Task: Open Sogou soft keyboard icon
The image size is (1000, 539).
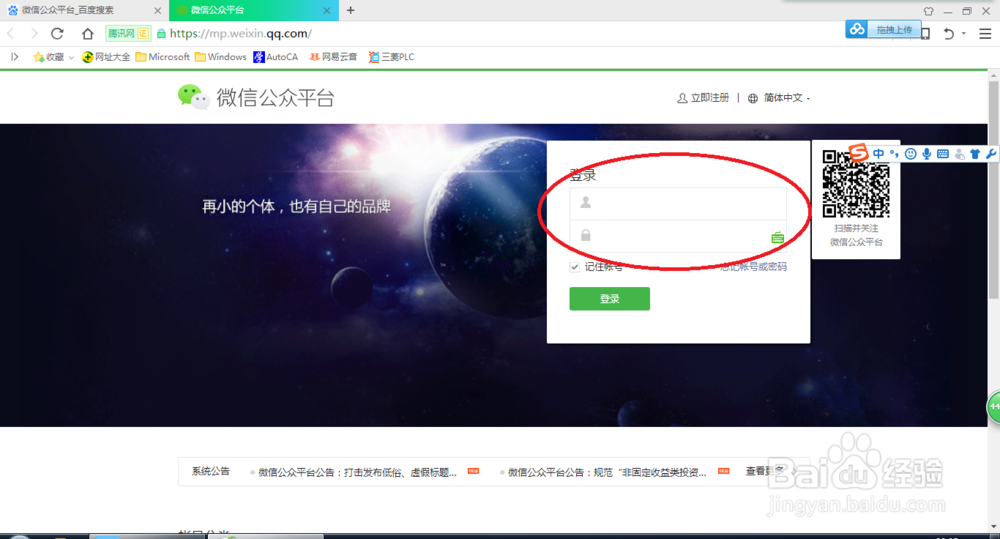Action: click(x=943, y=154)
